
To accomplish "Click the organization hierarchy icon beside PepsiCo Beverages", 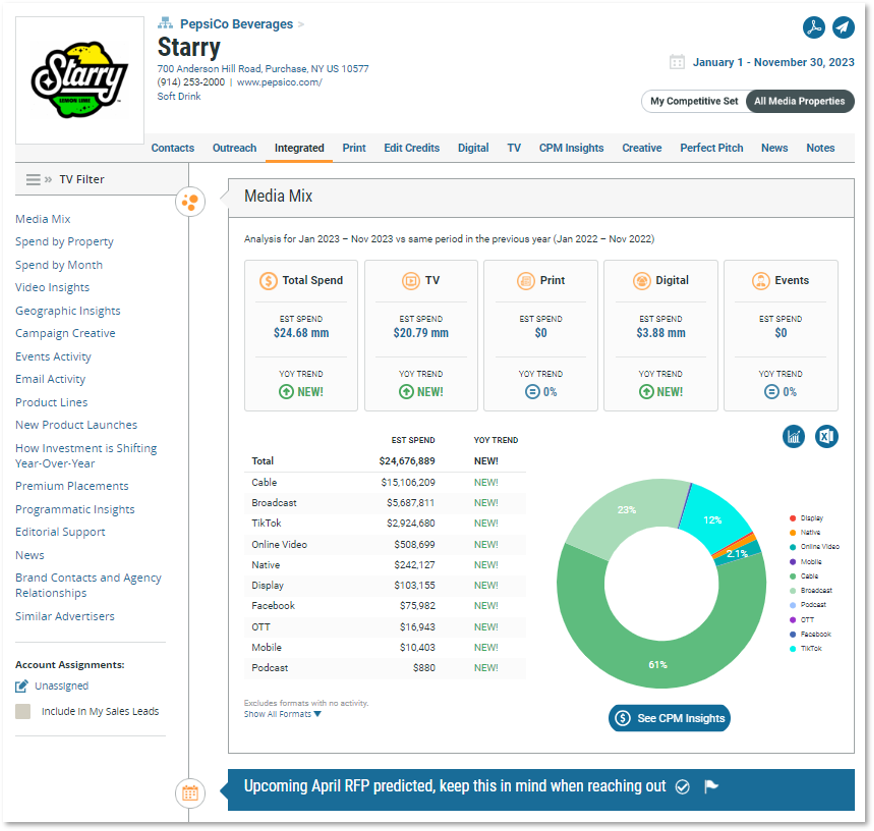I will coord(165,23).
